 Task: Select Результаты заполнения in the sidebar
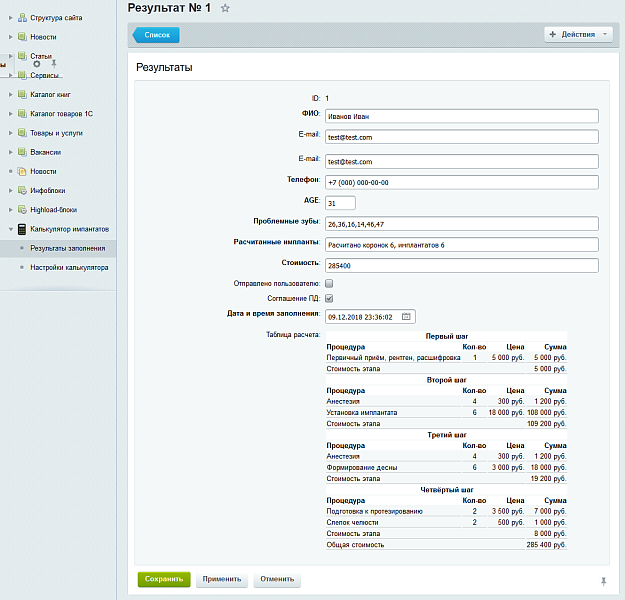(67, 248)
